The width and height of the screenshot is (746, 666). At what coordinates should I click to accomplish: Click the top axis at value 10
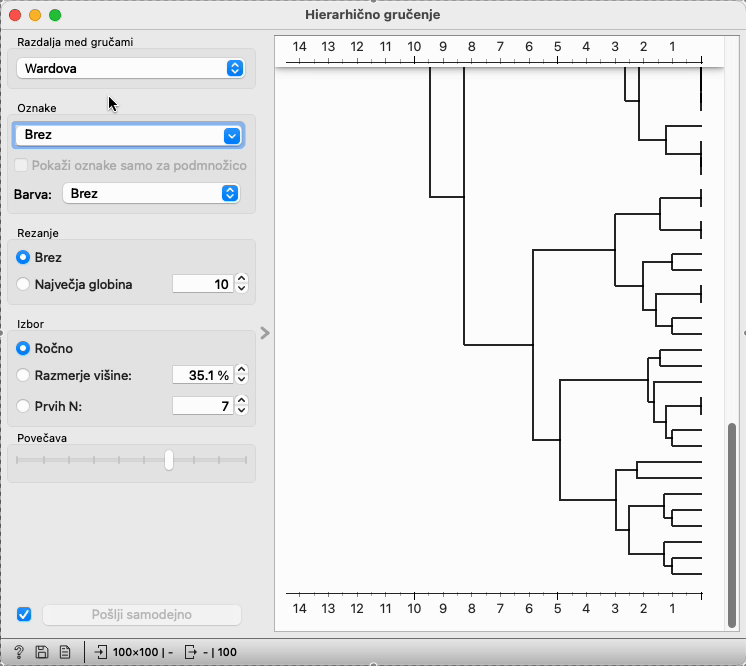coord(414,47)
